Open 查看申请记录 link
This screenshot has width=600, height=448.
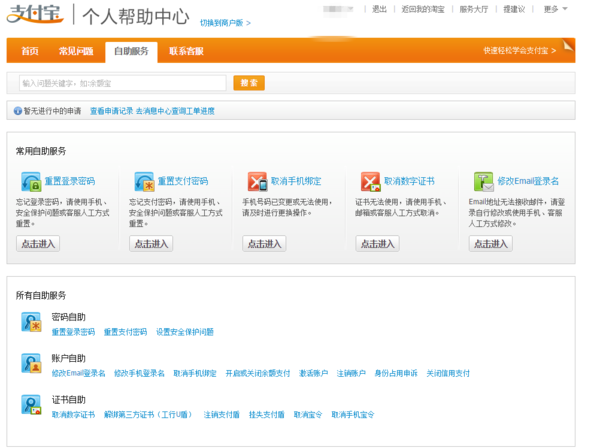click(111, 111)
